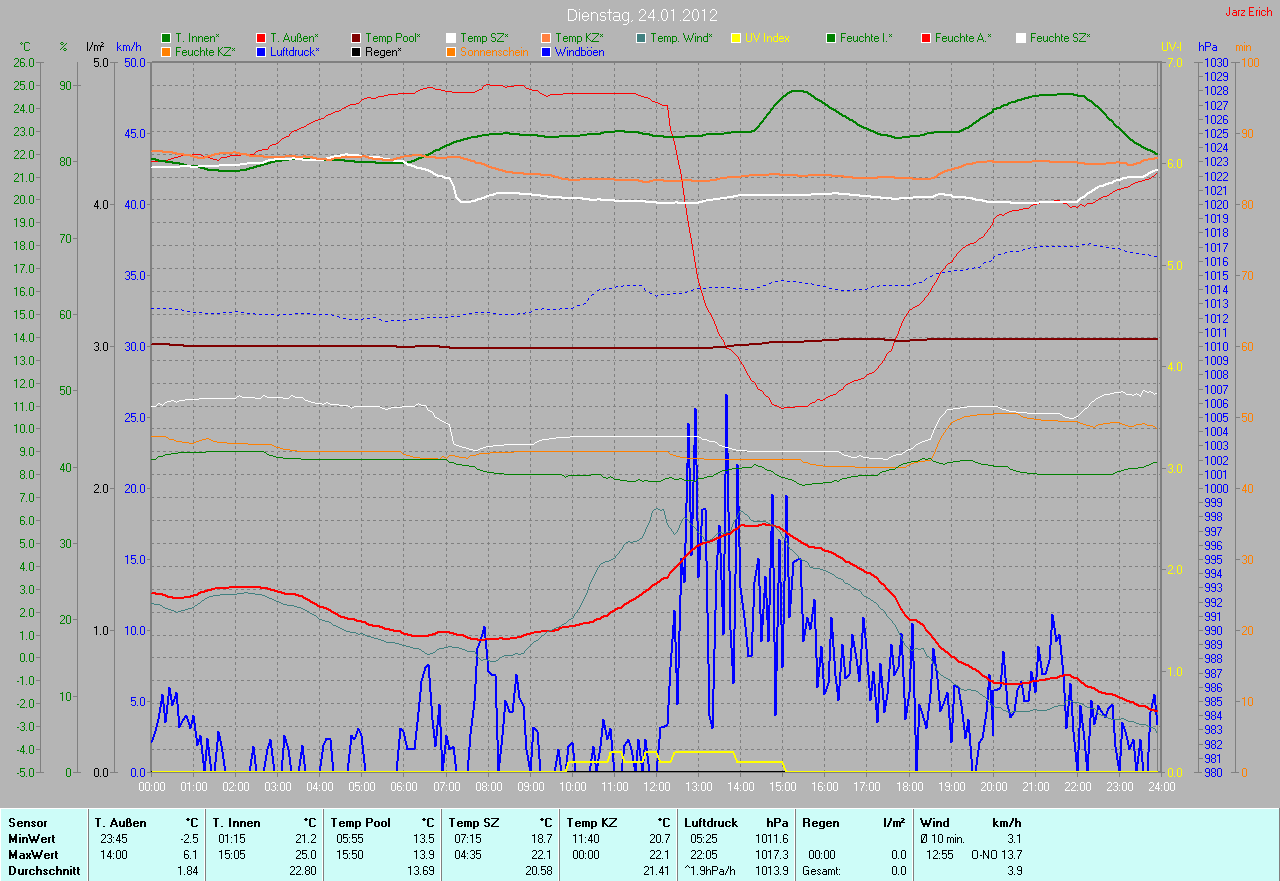Click the hPa axis unit label
The image size is (1280, 881).
pyautogui.click(x=1208, y=47)
